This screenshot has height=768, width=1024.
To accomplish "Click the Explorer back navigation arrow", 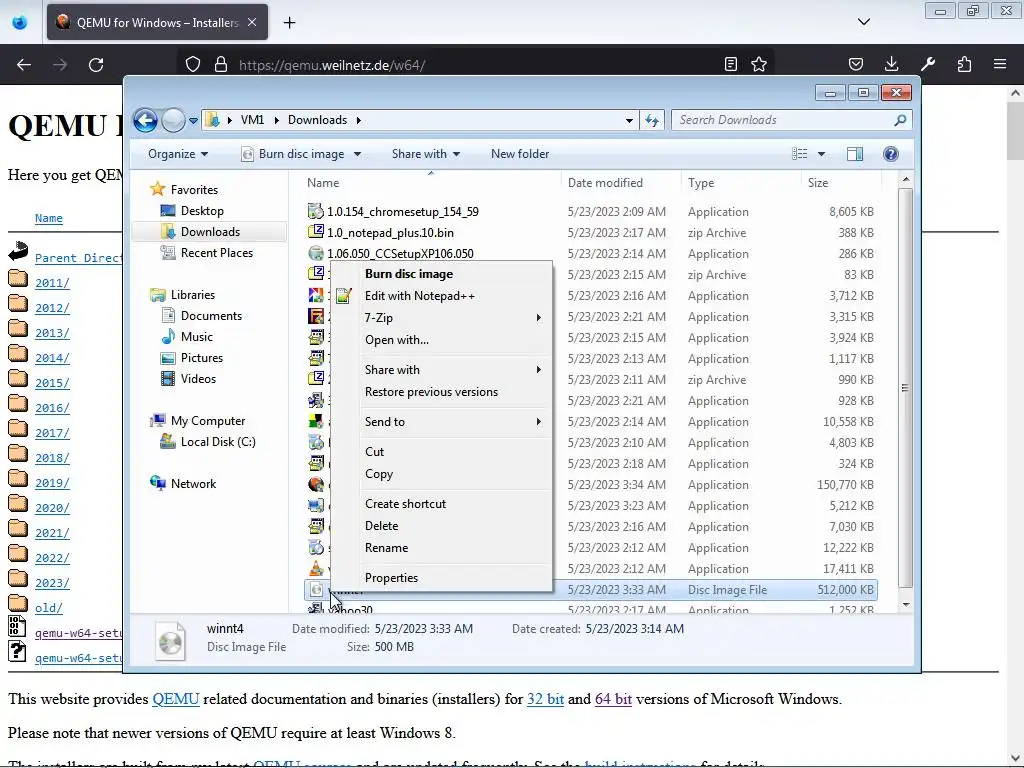I will 145,120.
